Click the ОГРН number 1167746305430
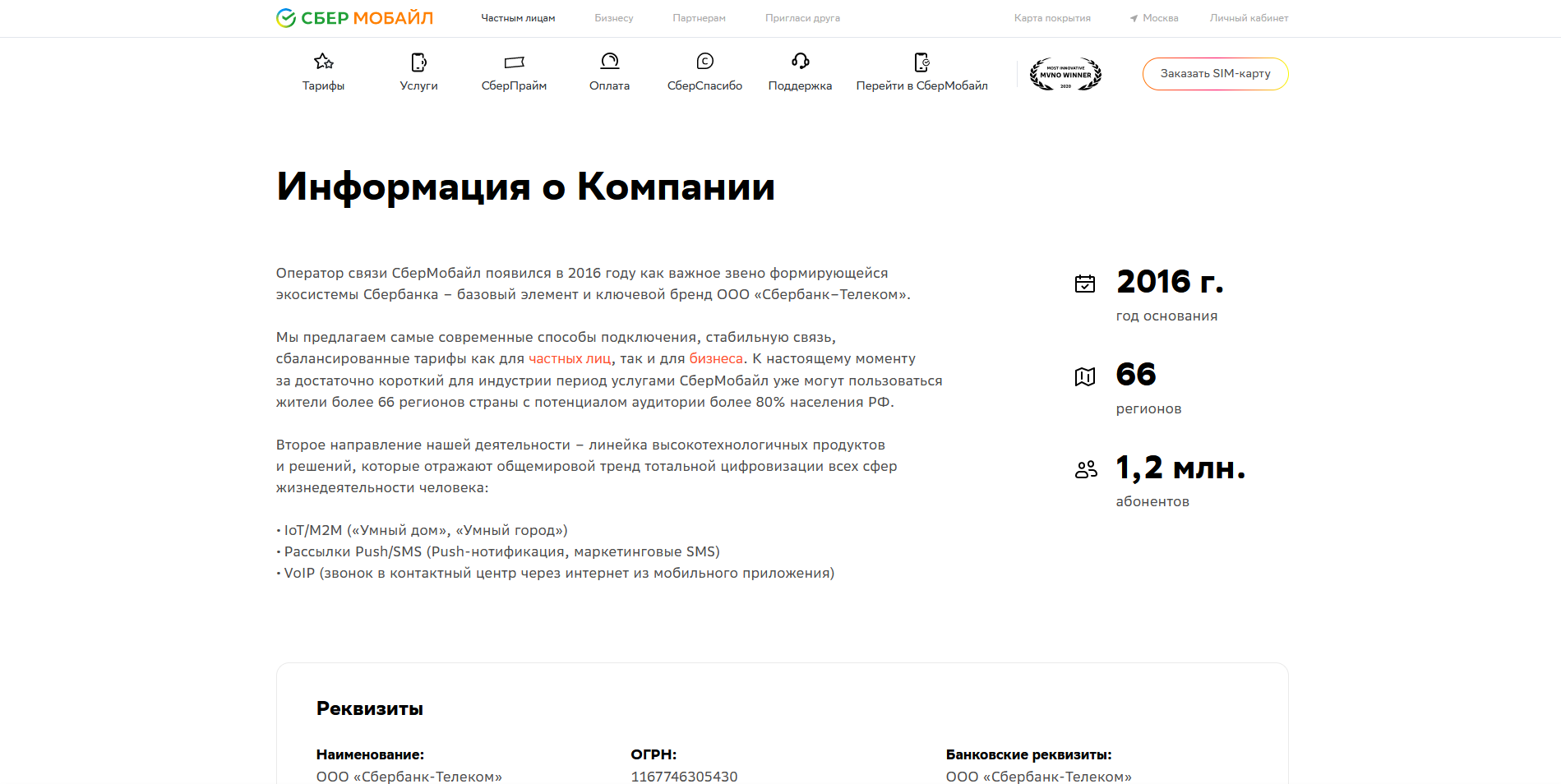The width and height of the screenshot is (1561, 784). [x=684, y=777]
